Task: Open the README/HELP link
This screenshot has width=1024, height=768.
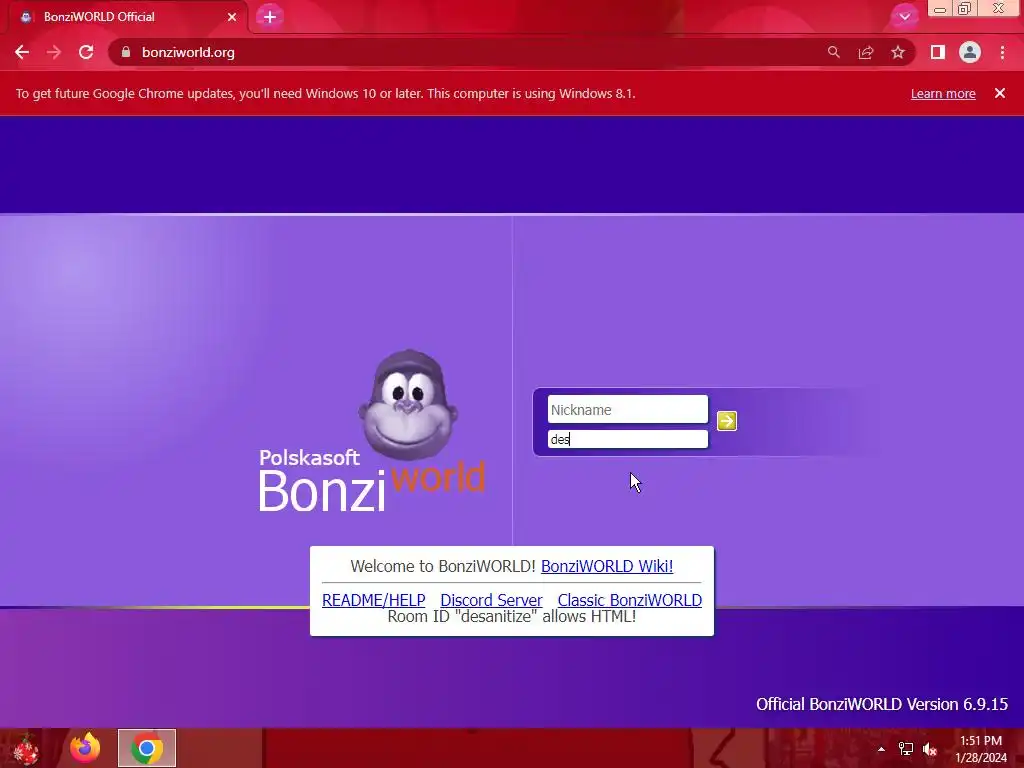Action: point(374,600)
